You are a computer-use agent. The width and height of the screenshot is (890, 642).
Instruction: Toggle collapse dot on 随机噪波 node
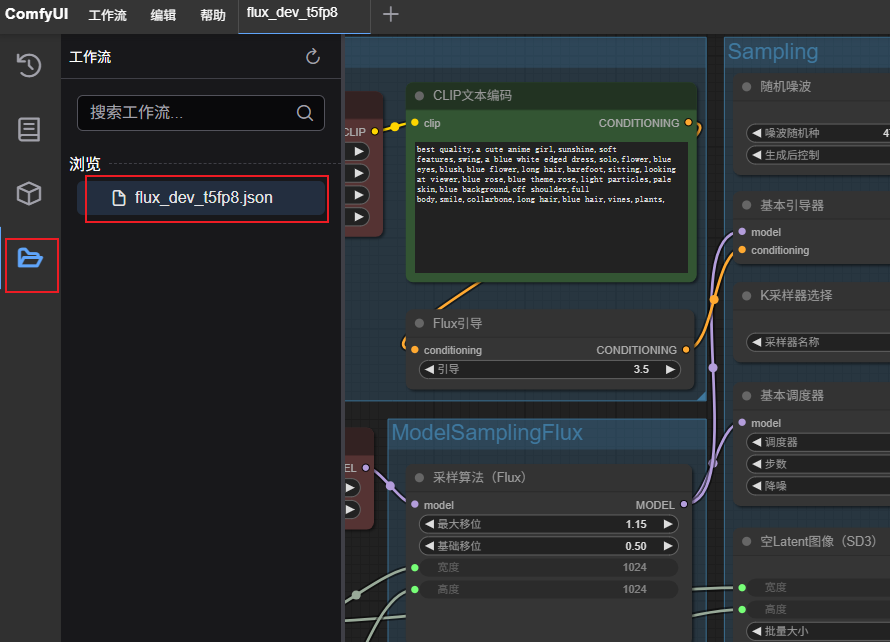(x=746, y=87)
